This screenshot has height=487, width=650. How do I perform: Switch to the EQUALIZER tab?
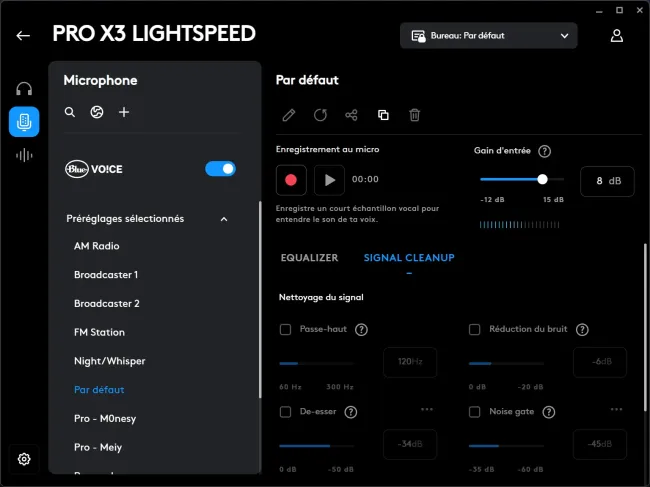(x=309, y=258)
